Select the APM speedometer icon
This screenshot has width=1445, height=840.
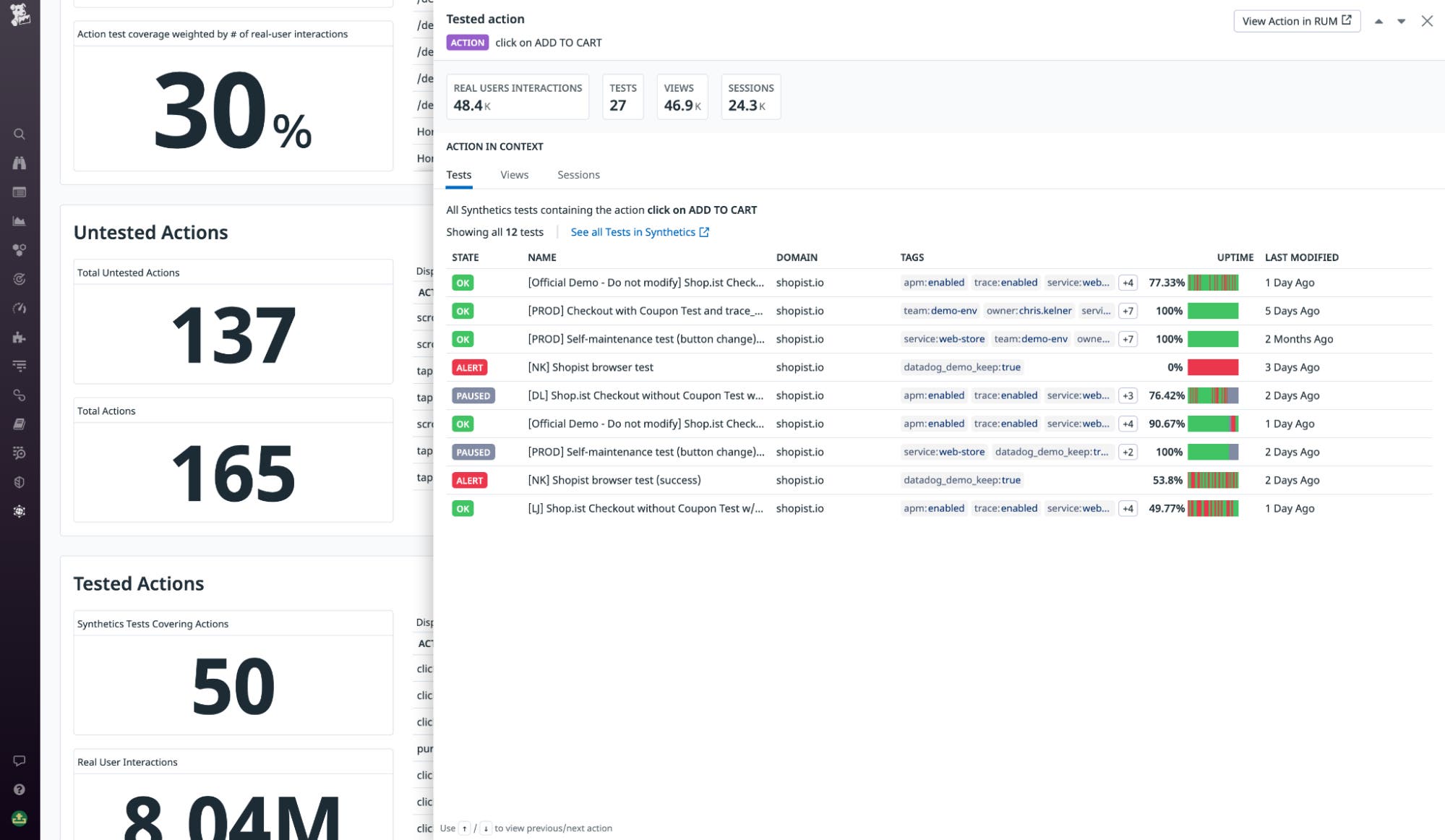coord(20,308)
